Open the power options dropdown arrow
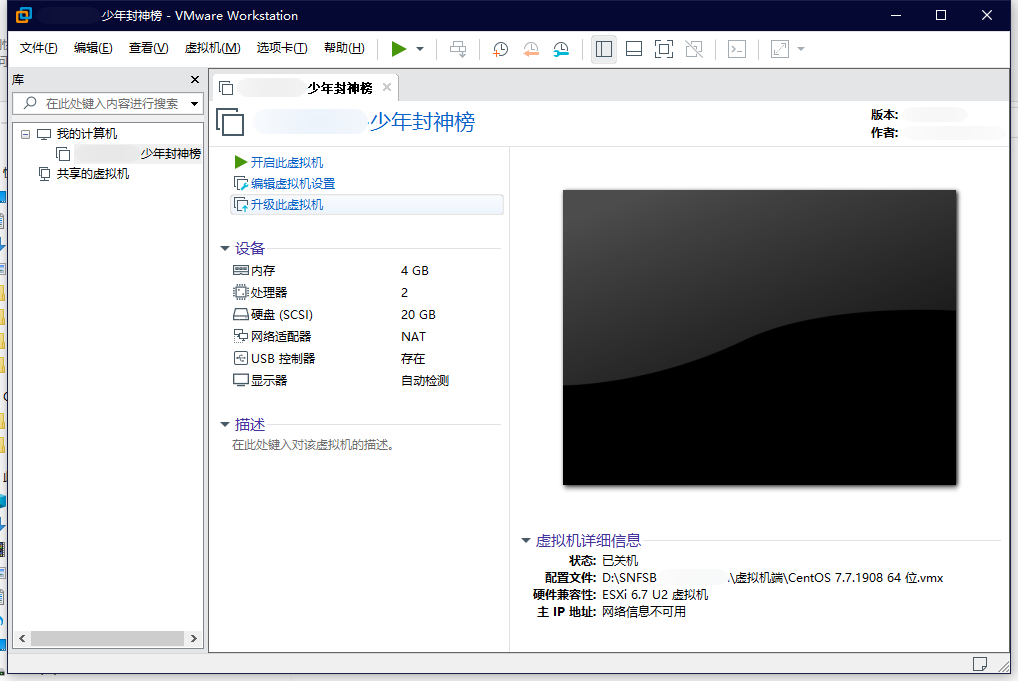The image size is (1018, 681). coord(420,49)
